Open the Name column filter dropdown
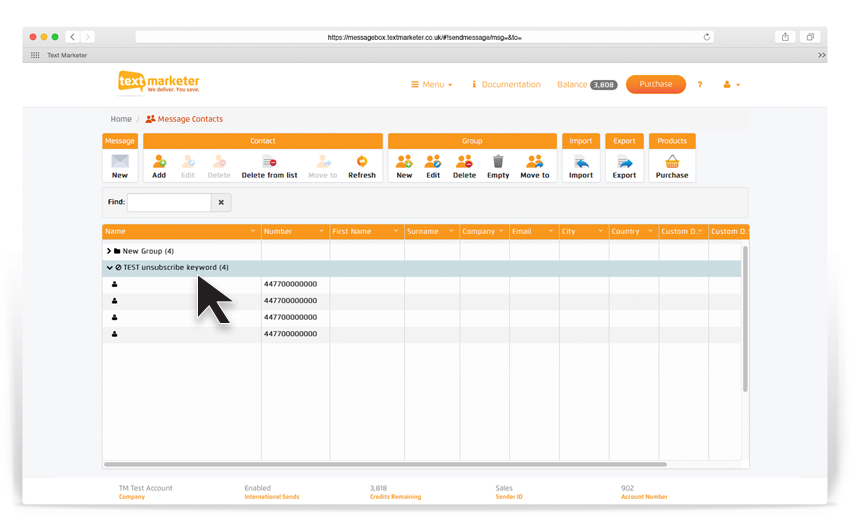Screen dimensions: 850x527 click(x=253, y=232)
